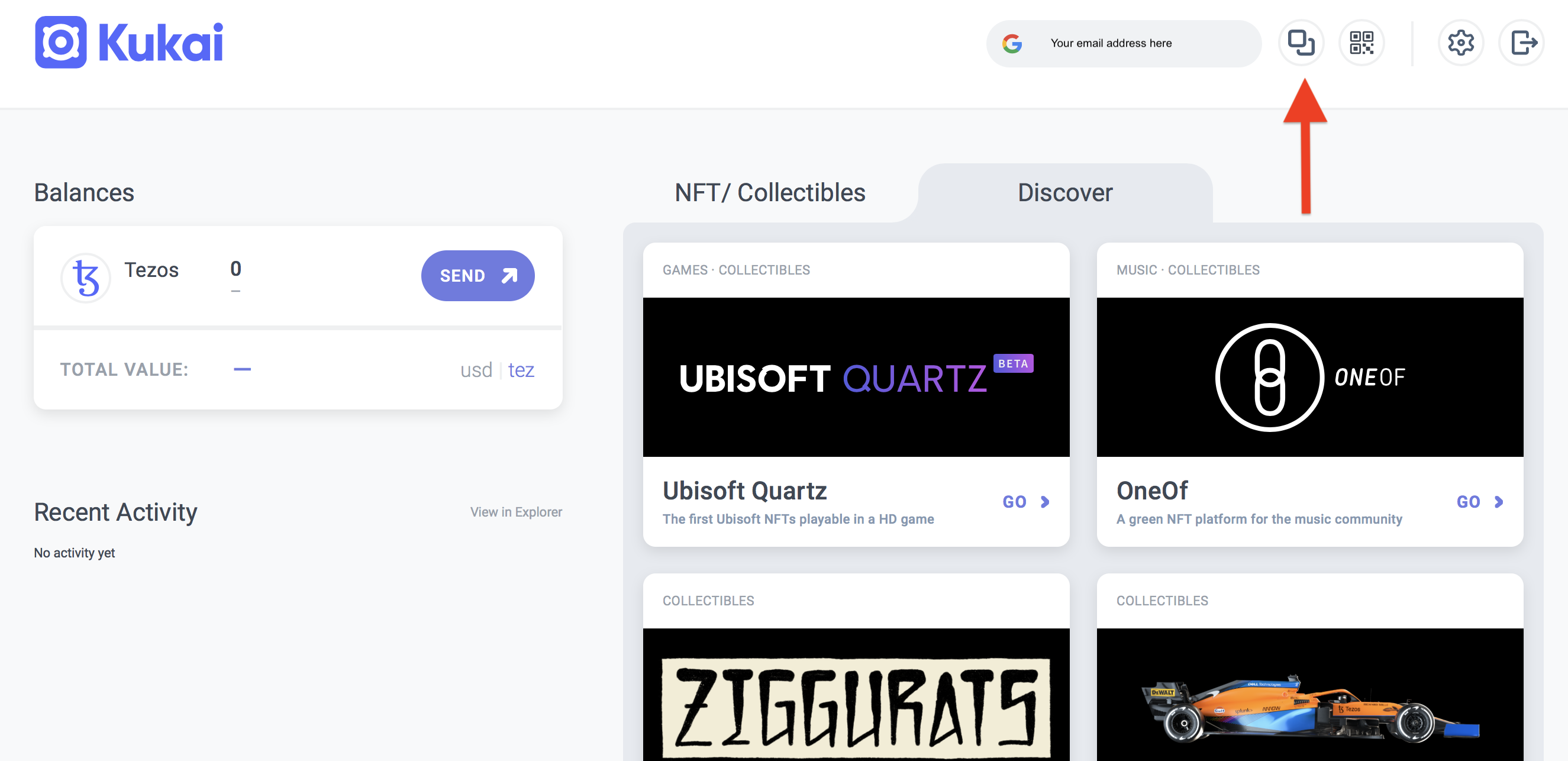Image resolution: width=1568 pixels, height=761 pixels.
Task: Switch total value to tez
Action: pyautogui.click(x=521, y=369)
